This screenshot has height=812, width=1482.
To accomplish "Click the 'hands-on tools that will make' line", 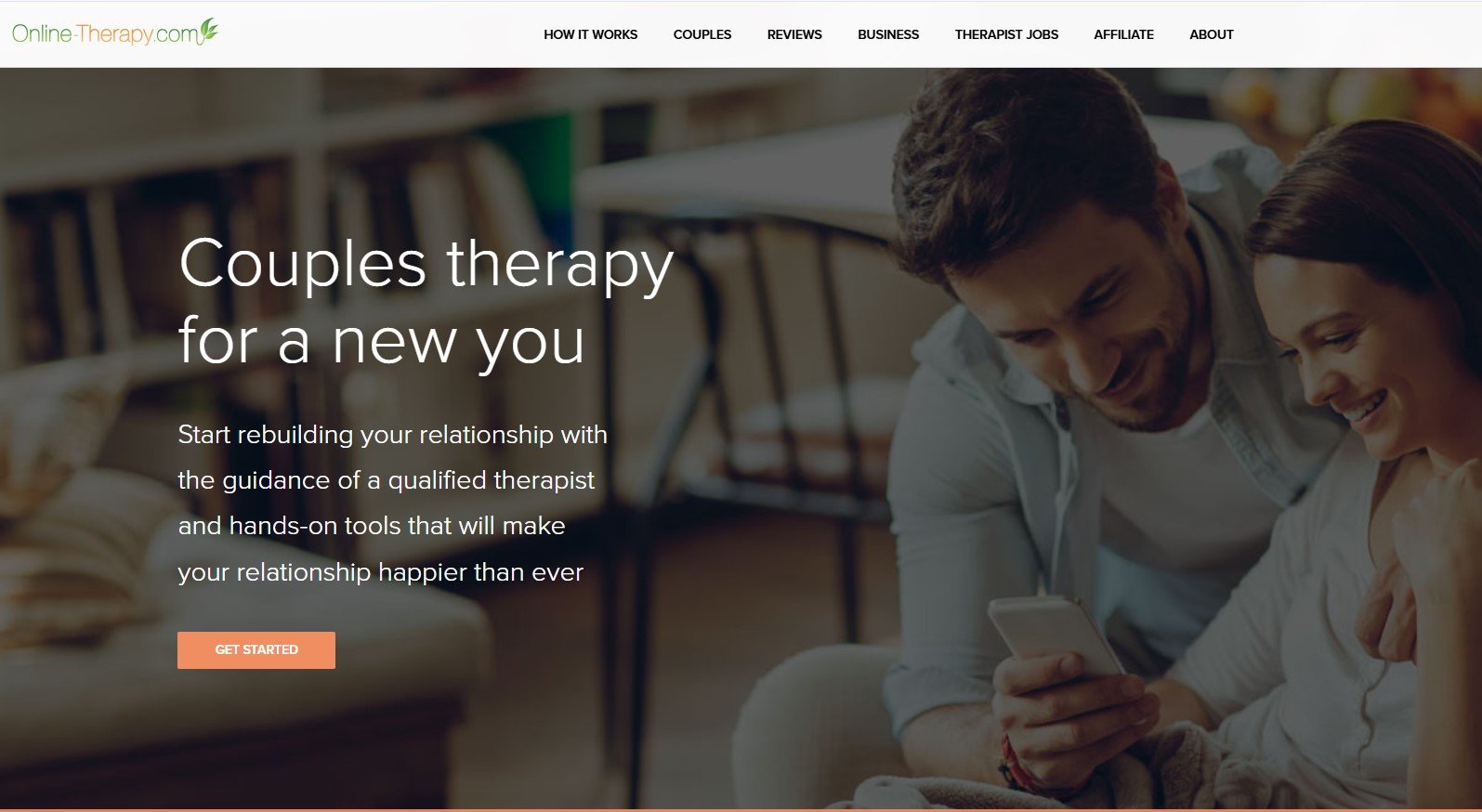I will tap(372, 526).
